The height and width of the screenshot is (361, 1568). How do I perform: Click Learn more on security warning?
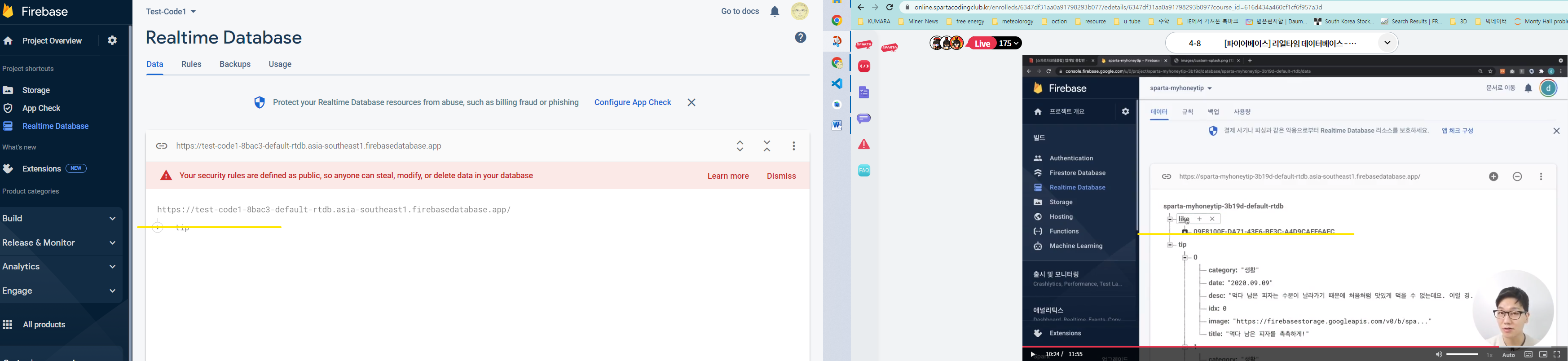[728, 176]
